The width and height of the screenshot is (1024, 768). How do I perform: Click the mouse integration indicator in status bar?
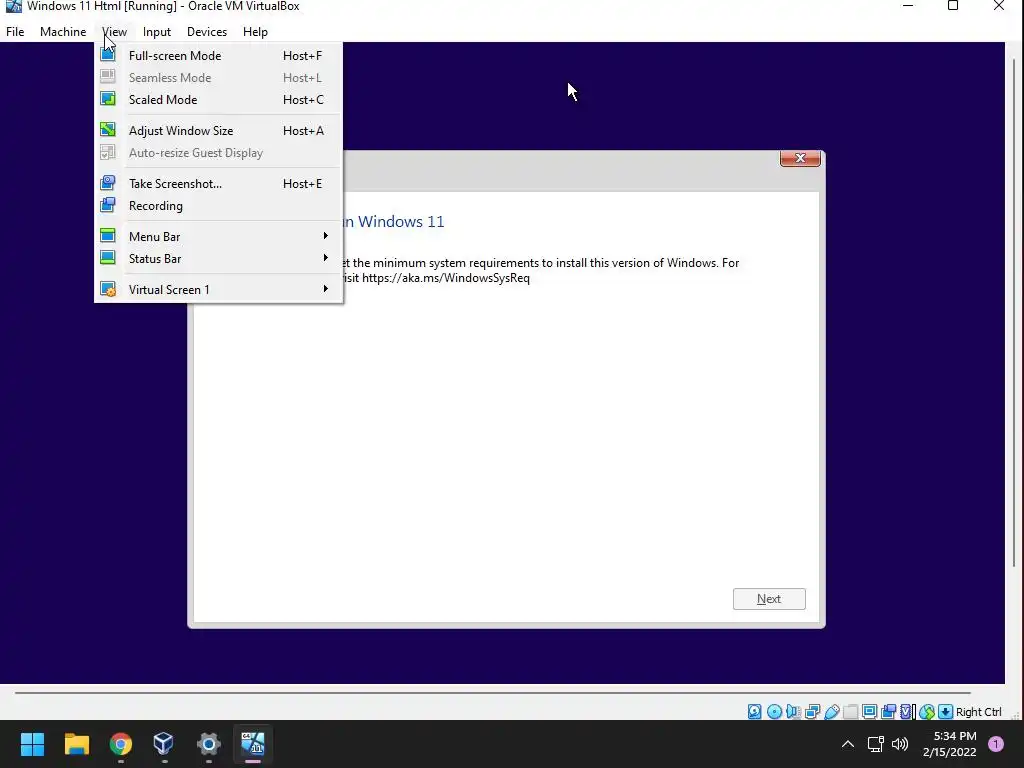pos(927,712)
